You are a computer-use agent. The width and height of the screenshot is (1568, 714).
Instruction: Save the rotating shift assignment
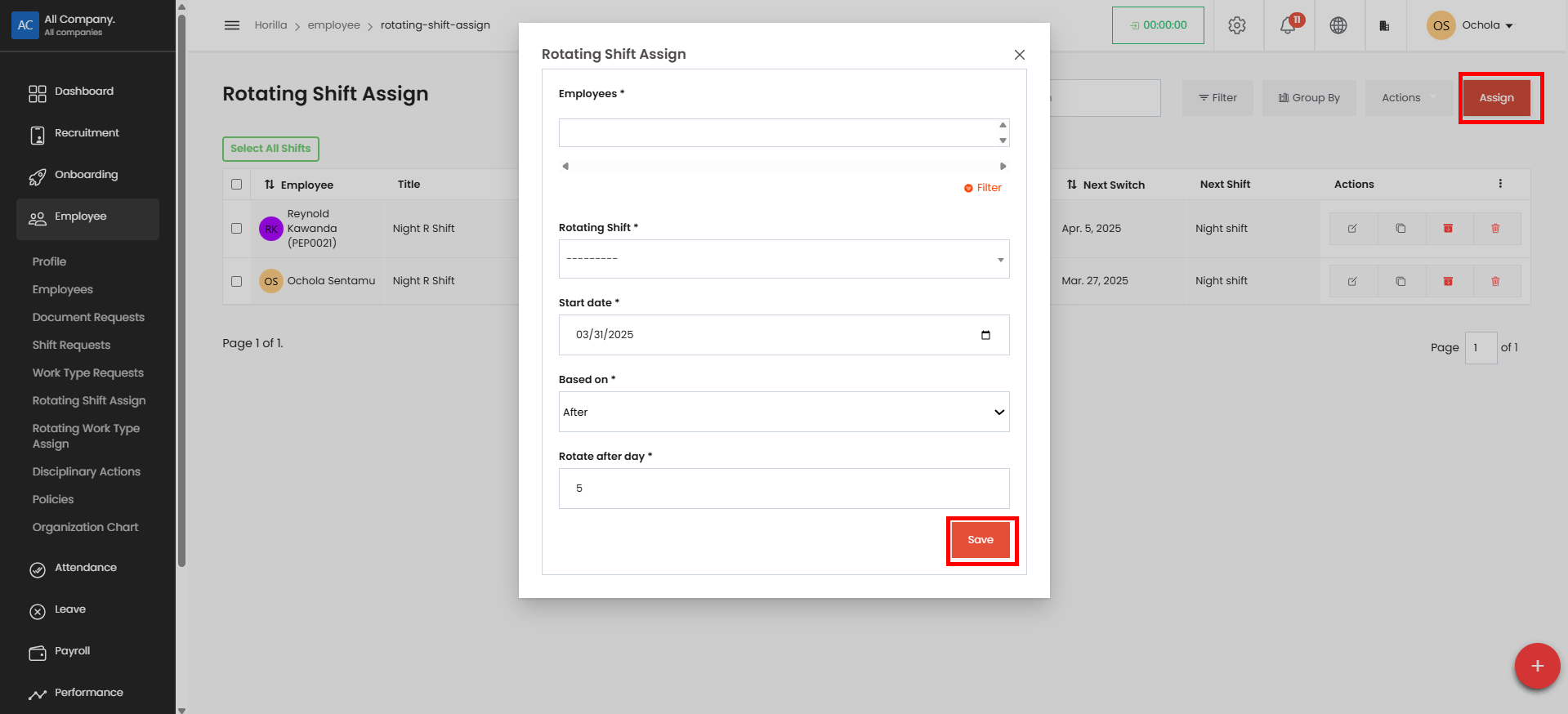(x=981, y=540)
